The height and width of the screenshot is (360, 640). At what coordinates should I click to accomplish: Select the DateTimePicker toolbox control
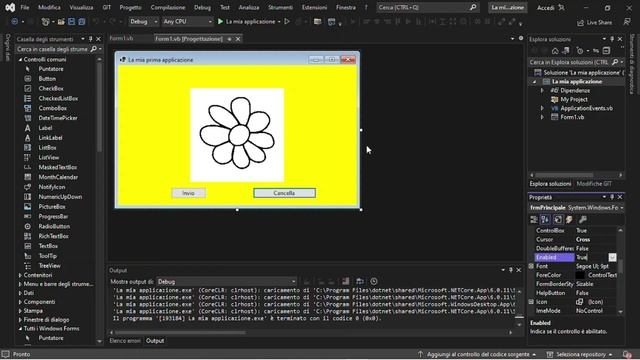click(x=58, y=118)
